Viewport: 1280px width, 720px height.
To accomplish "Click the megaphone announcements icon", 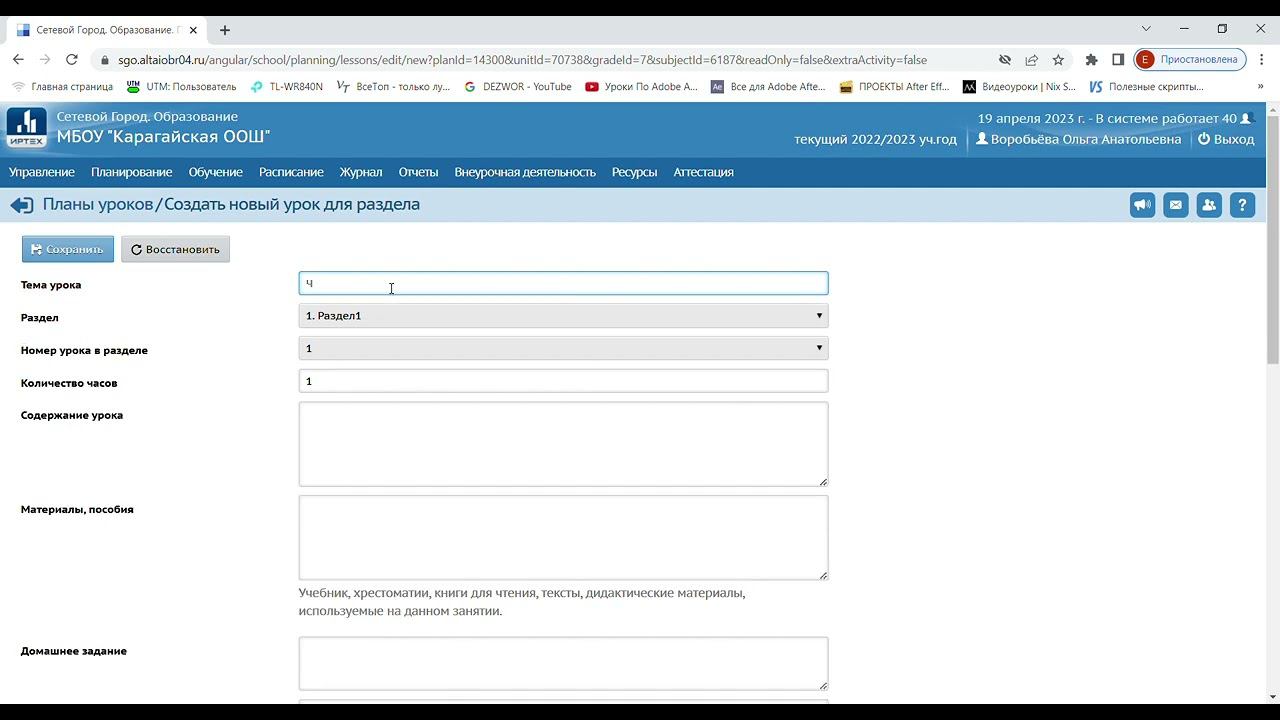I will (x=1142, y=205).
